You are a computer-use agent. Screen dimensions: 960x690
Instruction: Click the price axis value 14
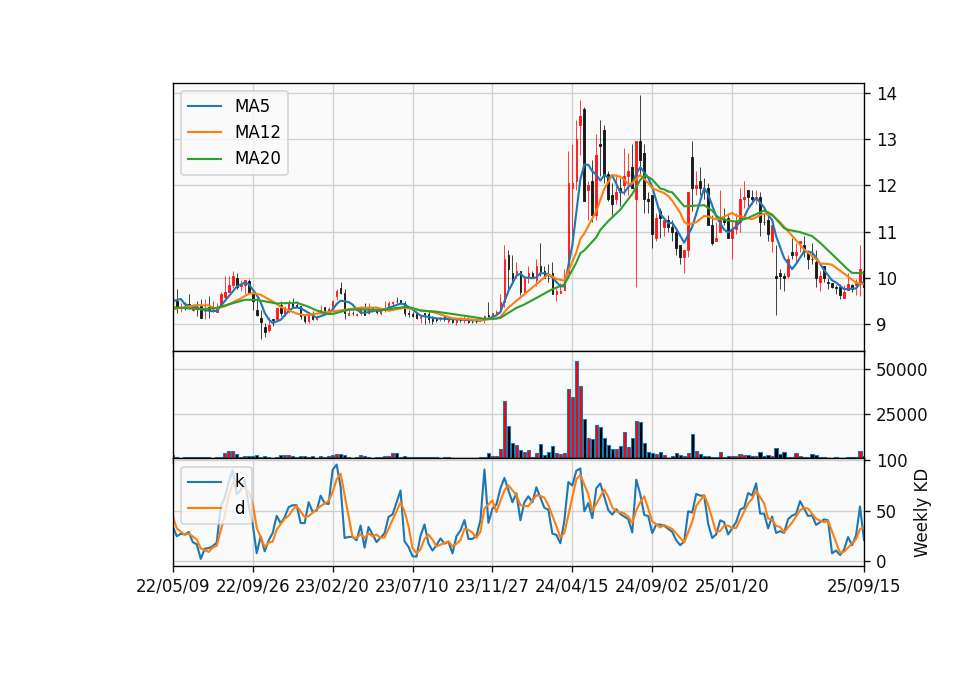coord(887,94)
